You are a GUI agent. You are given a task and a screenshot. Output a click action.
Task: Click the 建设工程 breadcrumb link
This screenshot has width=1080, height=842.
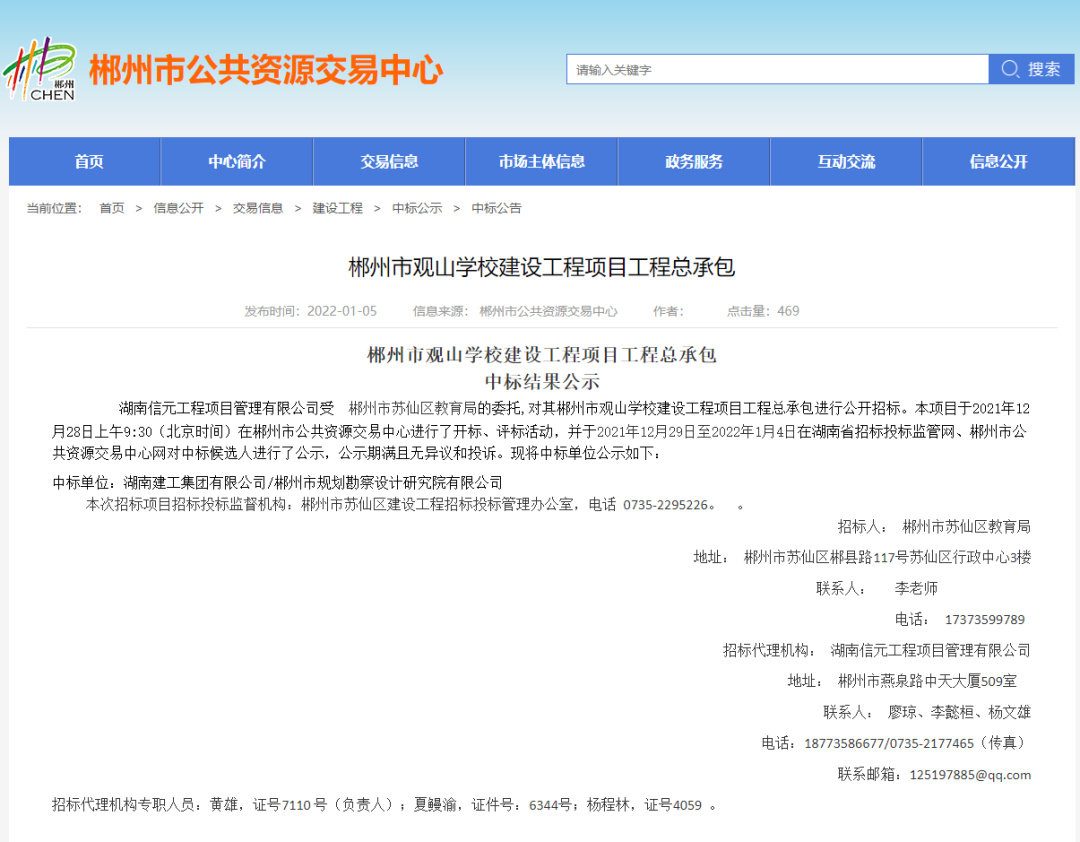click(x=338, y=208)
